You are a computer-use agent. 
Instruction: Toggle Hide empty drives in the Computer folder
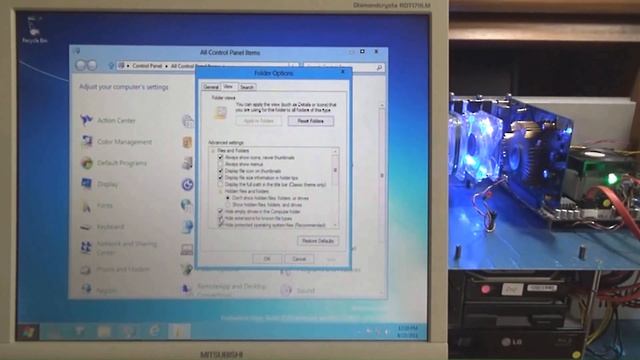click(x=220, y=211)
